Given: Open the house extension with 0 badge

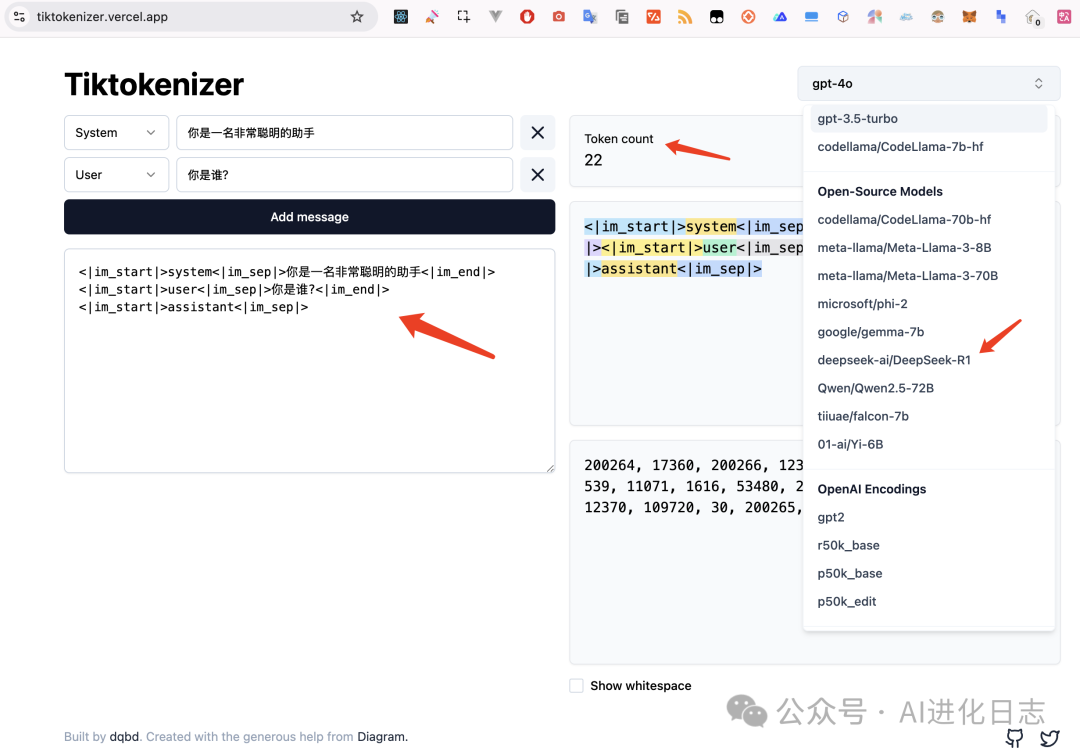Looking at the screenshot, I should [1032, 17].
